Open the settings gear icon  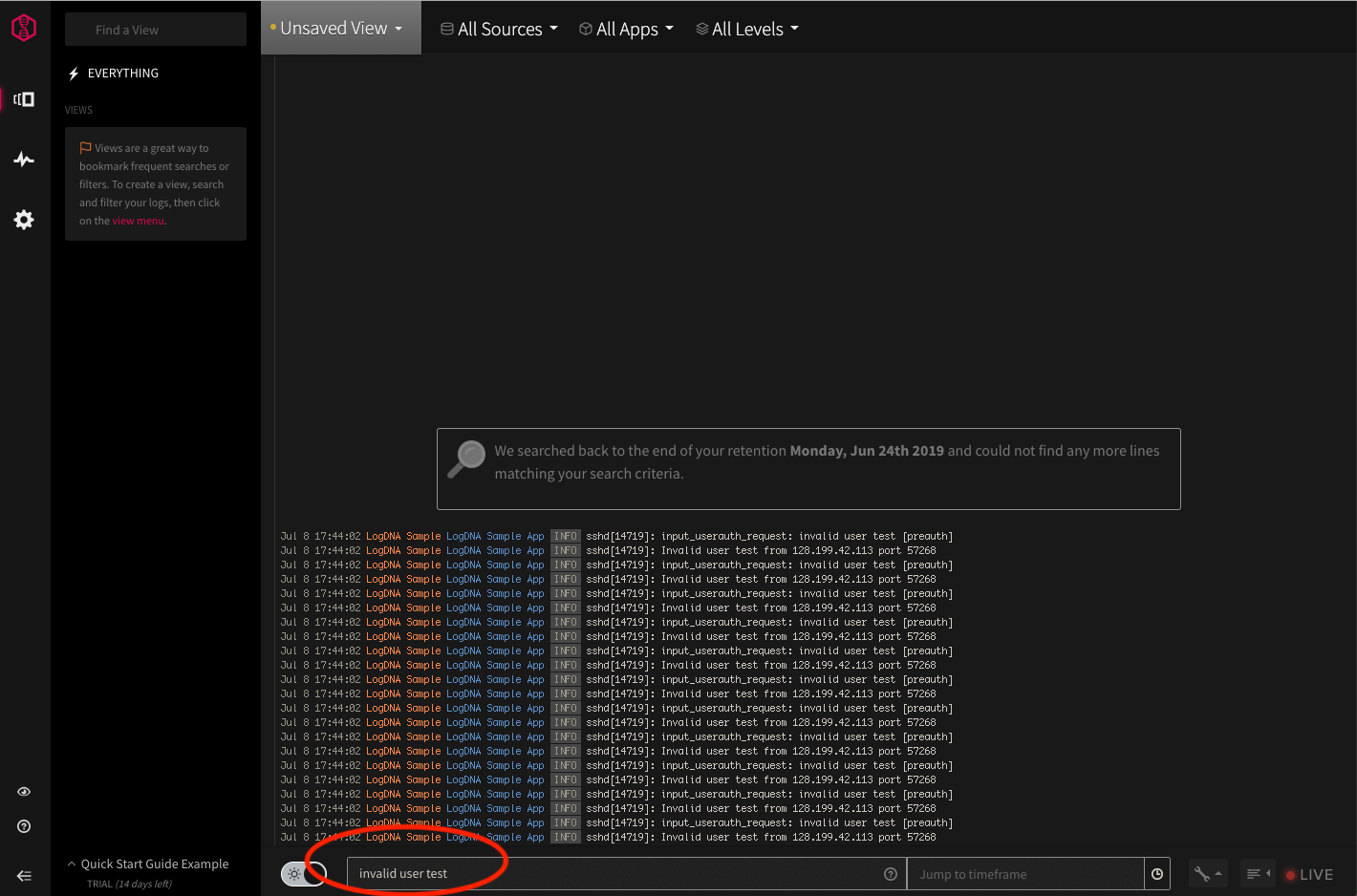click(x=24, y=220)
